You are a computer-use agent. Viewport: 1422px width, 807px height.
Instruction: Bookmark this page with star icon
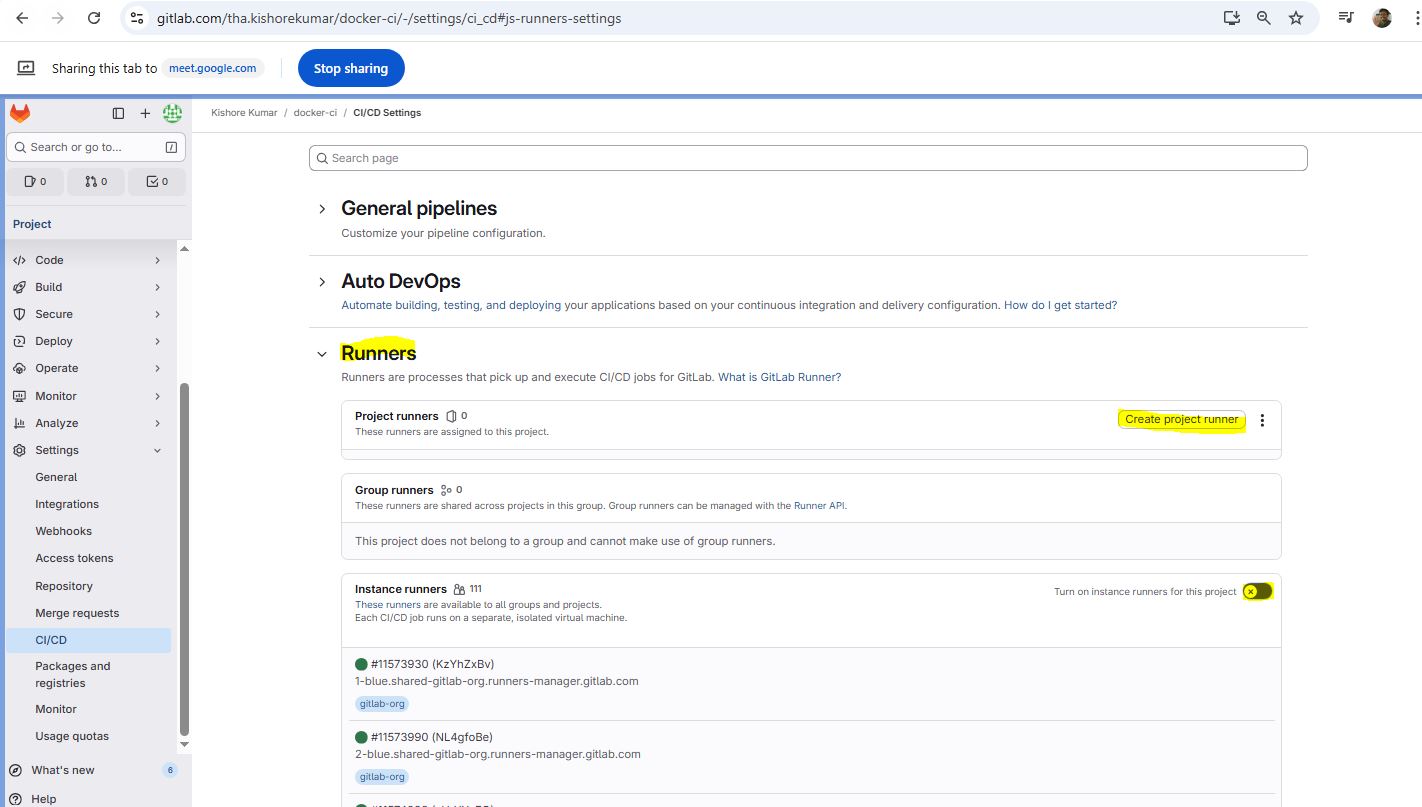tap(1296, 18)
